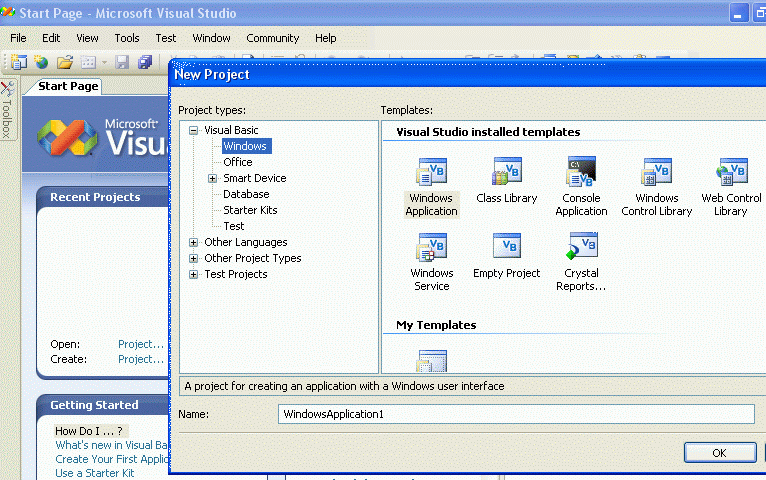Viewport: 766px width, 480px height.
Task: Select Test Projects in the tree
Action: 235,274
